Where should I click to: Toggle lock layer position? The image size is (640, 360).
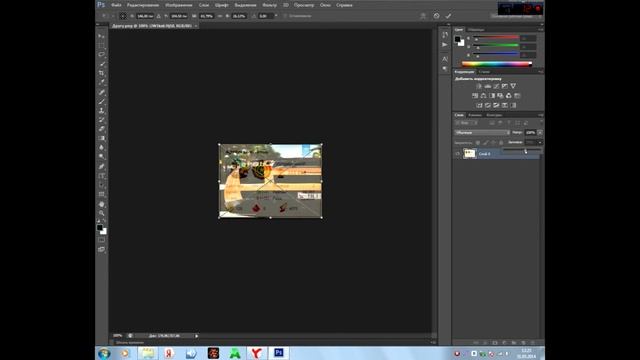coord(493,142)
